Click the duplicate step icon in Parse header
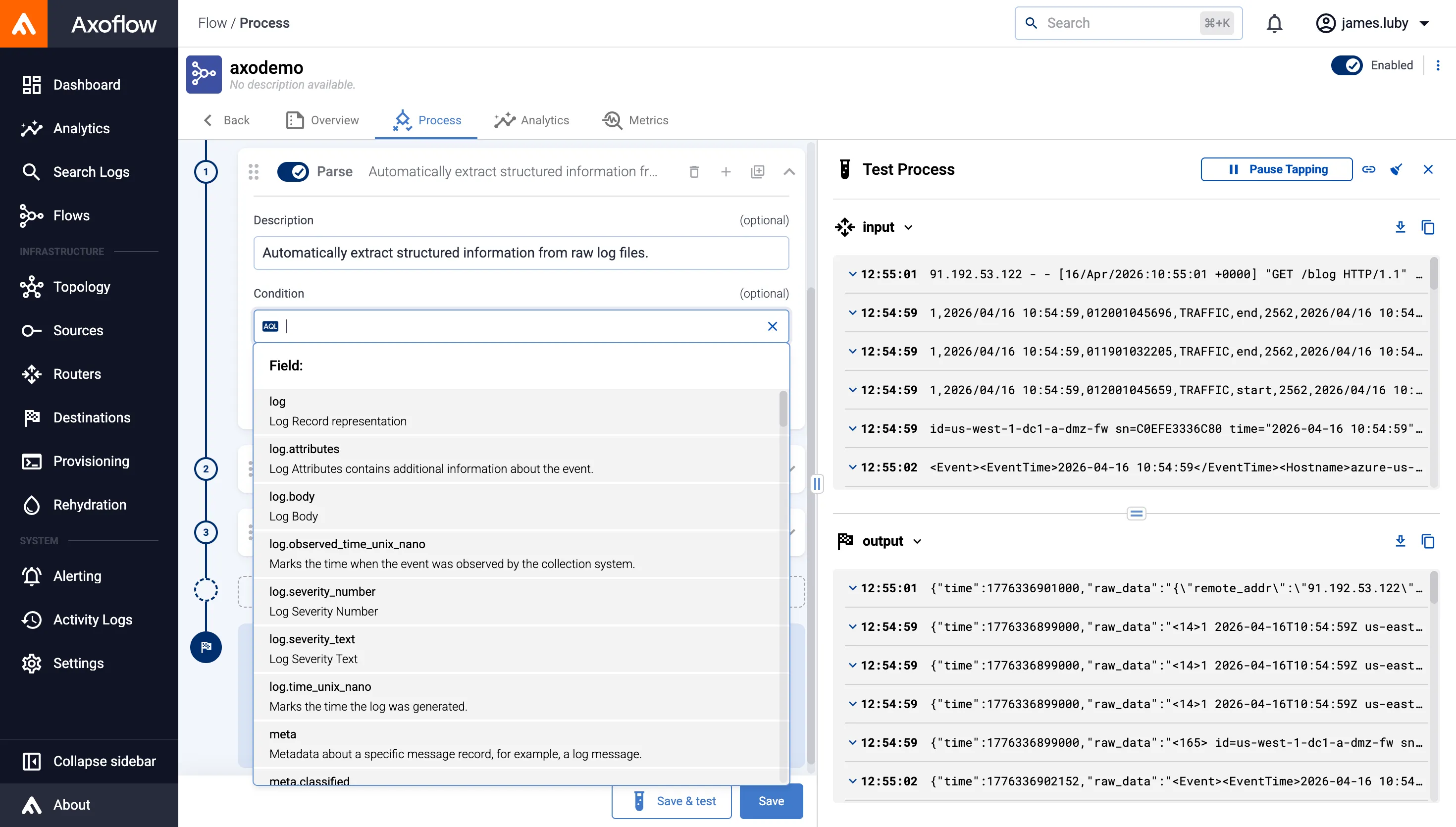1456x827 pixels. [758, 171]
